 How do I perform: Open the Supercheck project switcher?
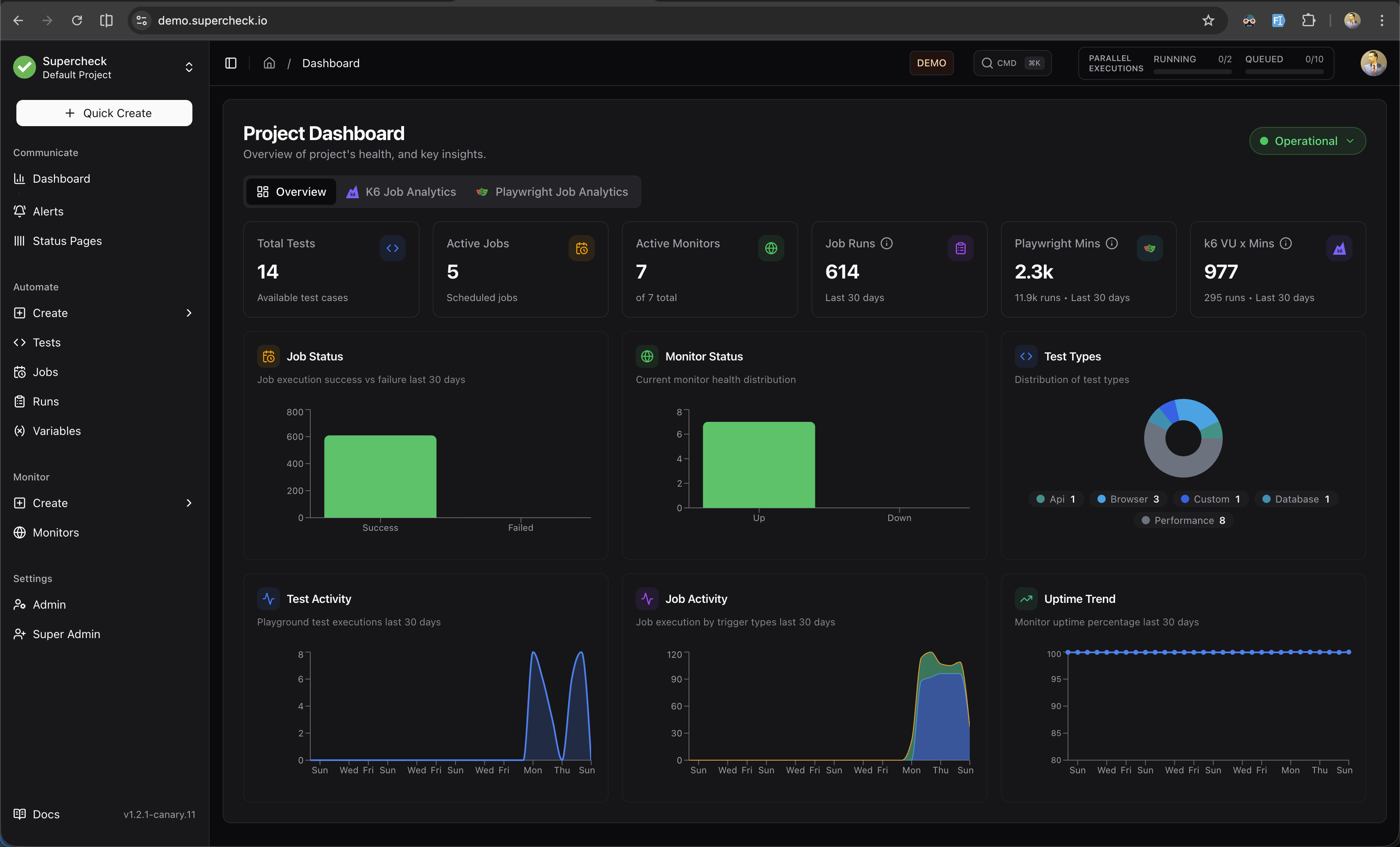[104, 68]
